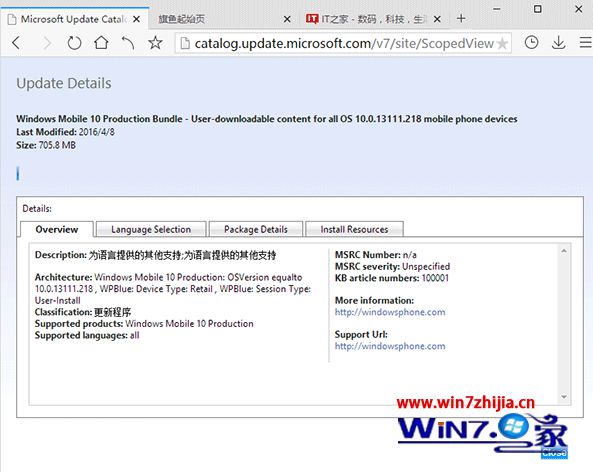593x472 pixels.
Task: Switch to the middle browser tab
Action: (223, 19)
